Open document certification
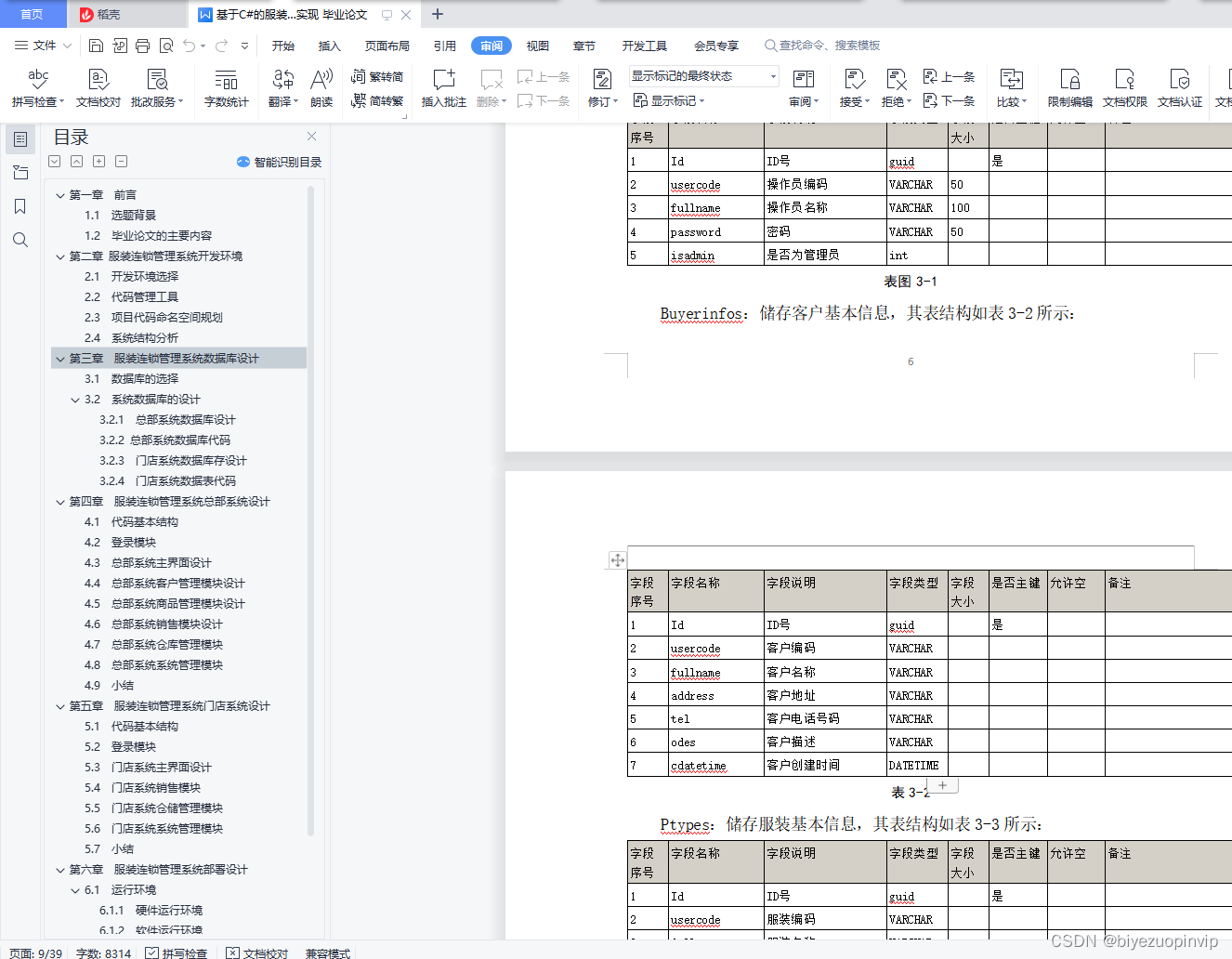The image size is (1232, 959). pos(1180,88)
